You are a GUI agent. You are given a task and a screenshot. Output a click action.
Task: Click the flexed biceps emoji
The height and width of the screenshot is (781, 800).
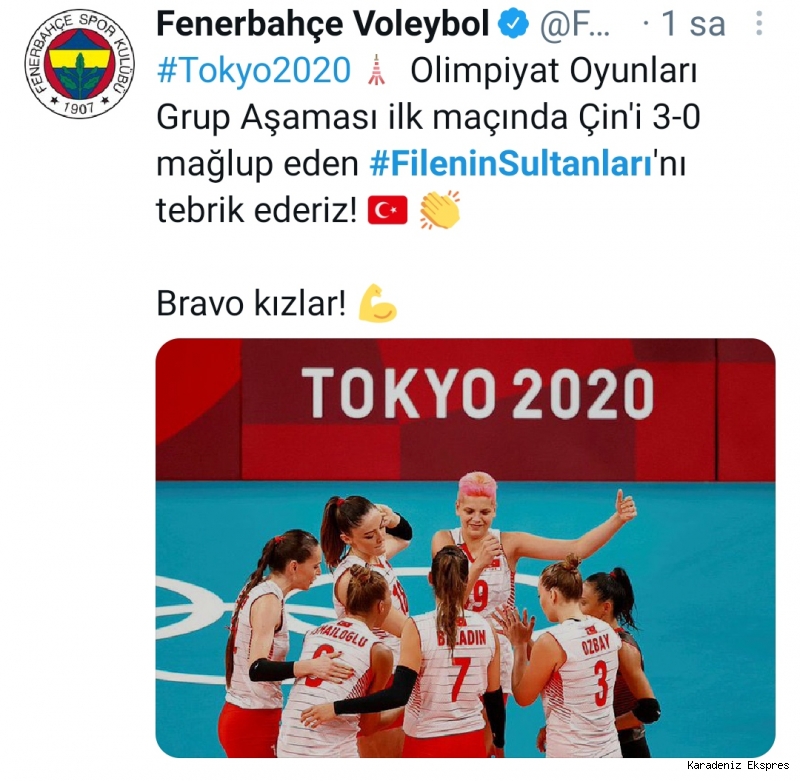point(377,303)
